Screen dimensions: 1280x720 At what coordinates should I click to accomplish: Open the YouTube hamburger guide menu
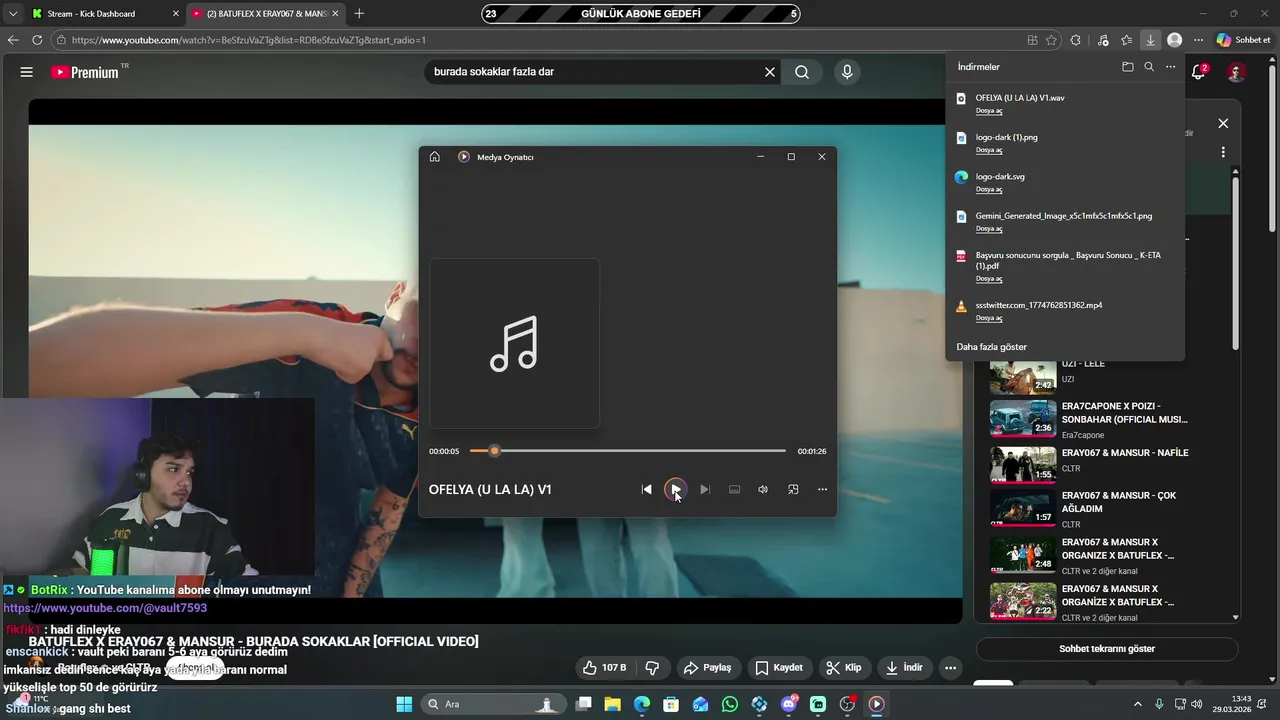(x=27, y=72)
